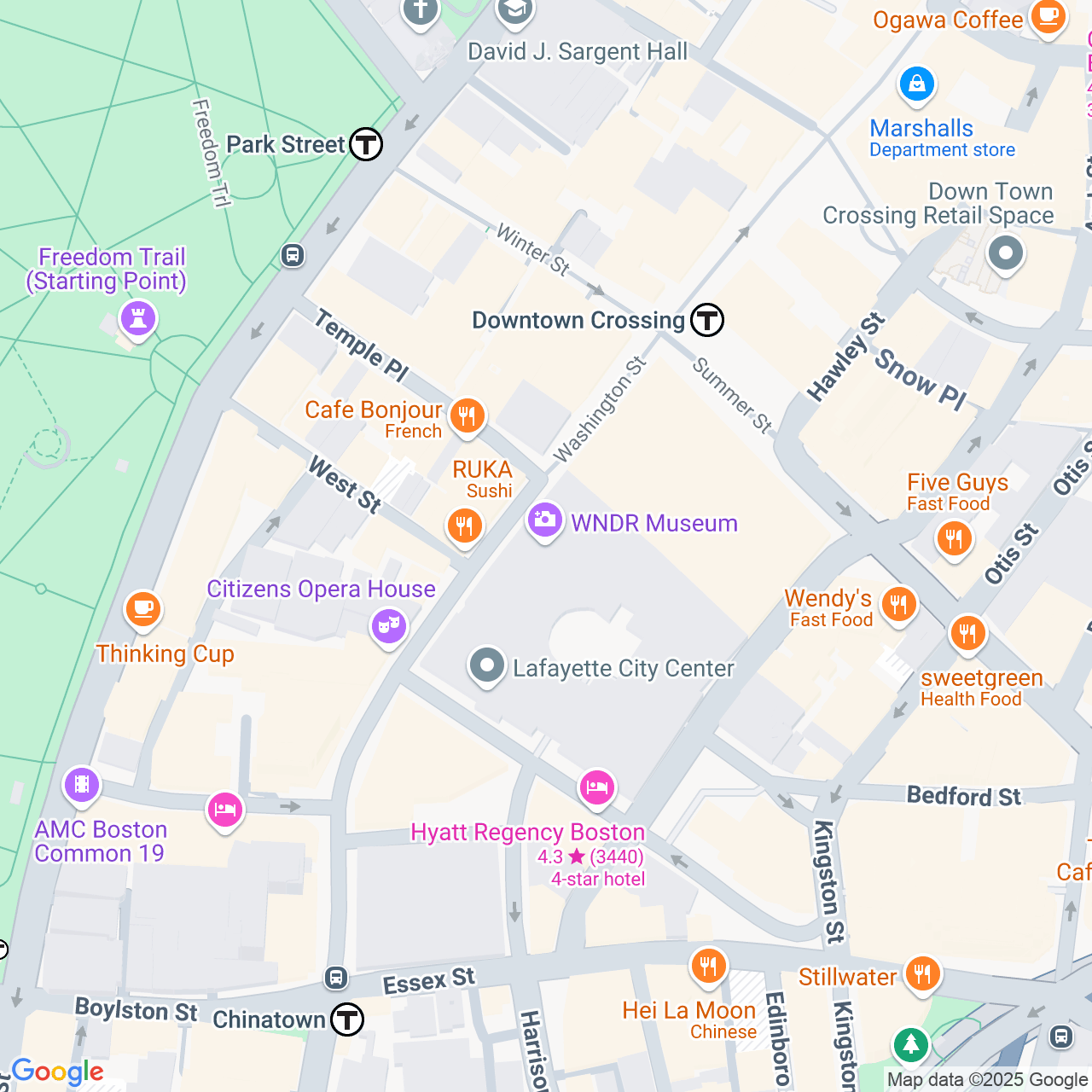Select the Wendy's fast food pin
Viewport: 1092px width, 1092px height.
coord(898,606)
